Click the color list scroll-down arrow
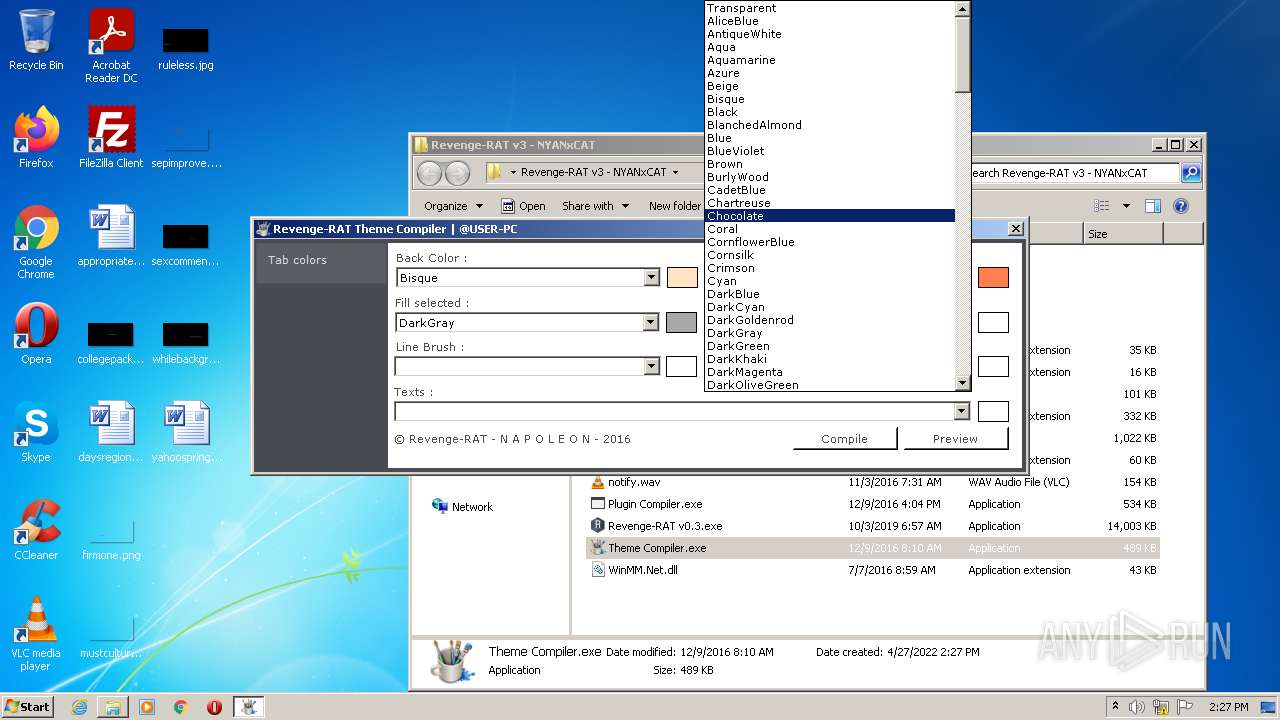The height and width of the screenshot is (720, 1280). pyautogui.click(x=962, y=383)
